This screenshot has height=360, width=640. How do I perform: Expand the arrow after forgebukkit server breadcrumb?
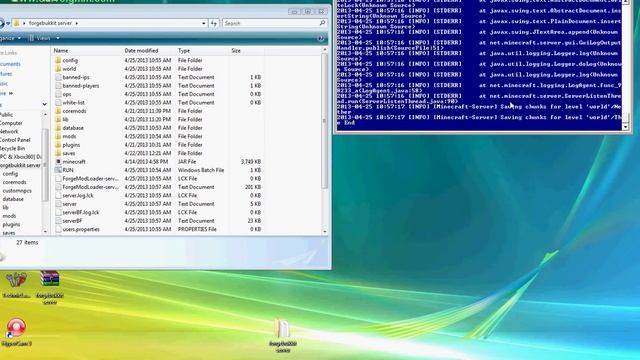(x=76, y=23)
